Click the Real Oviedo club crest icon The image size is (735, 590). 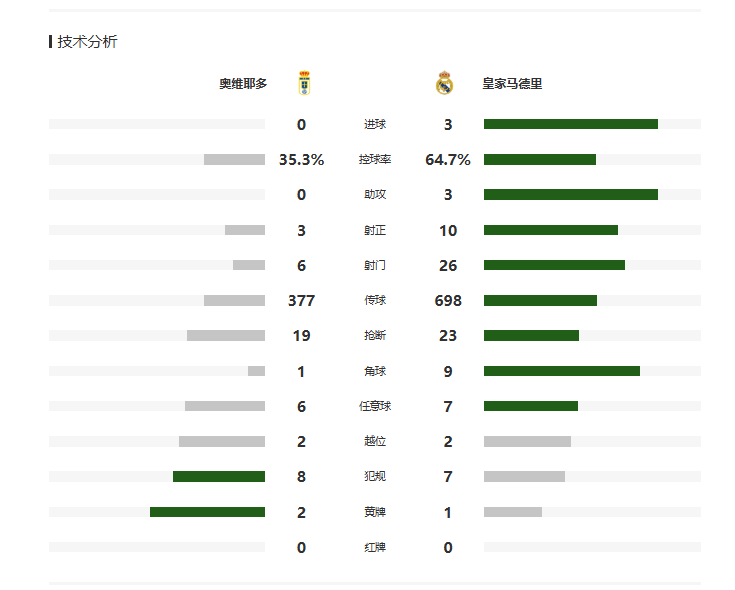pyautogui.click(x=305, y=83)
